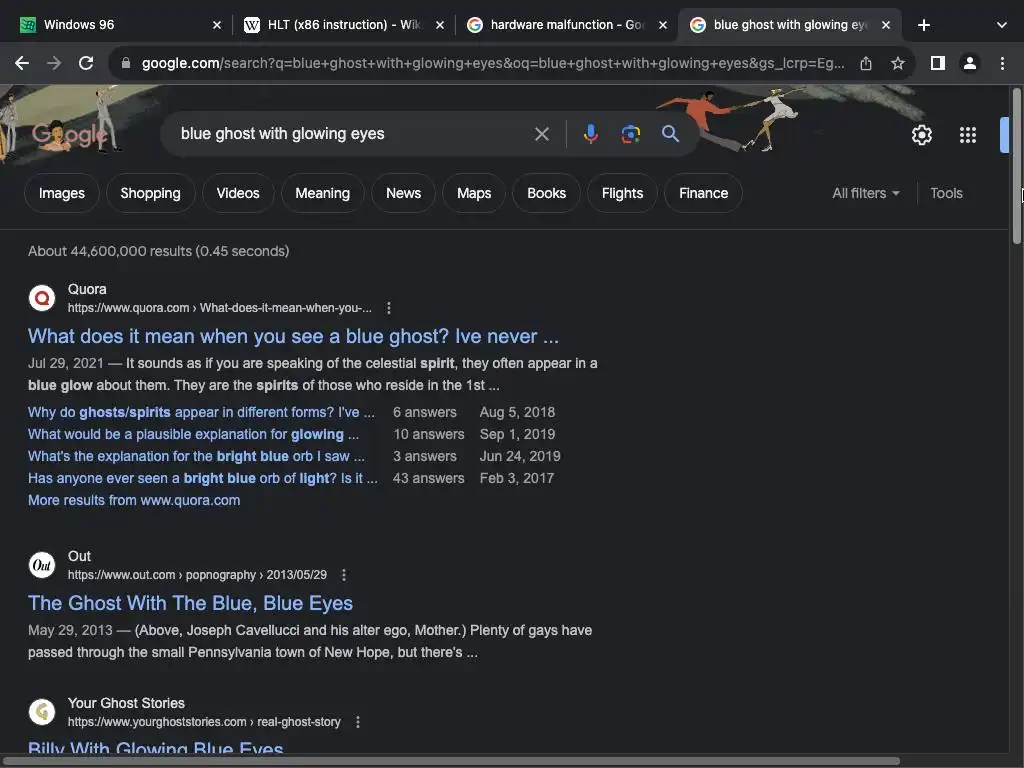The width and height of the screenshot is (1024, 768).
Task: Filter results by Shopping
Action: (150, 193)
